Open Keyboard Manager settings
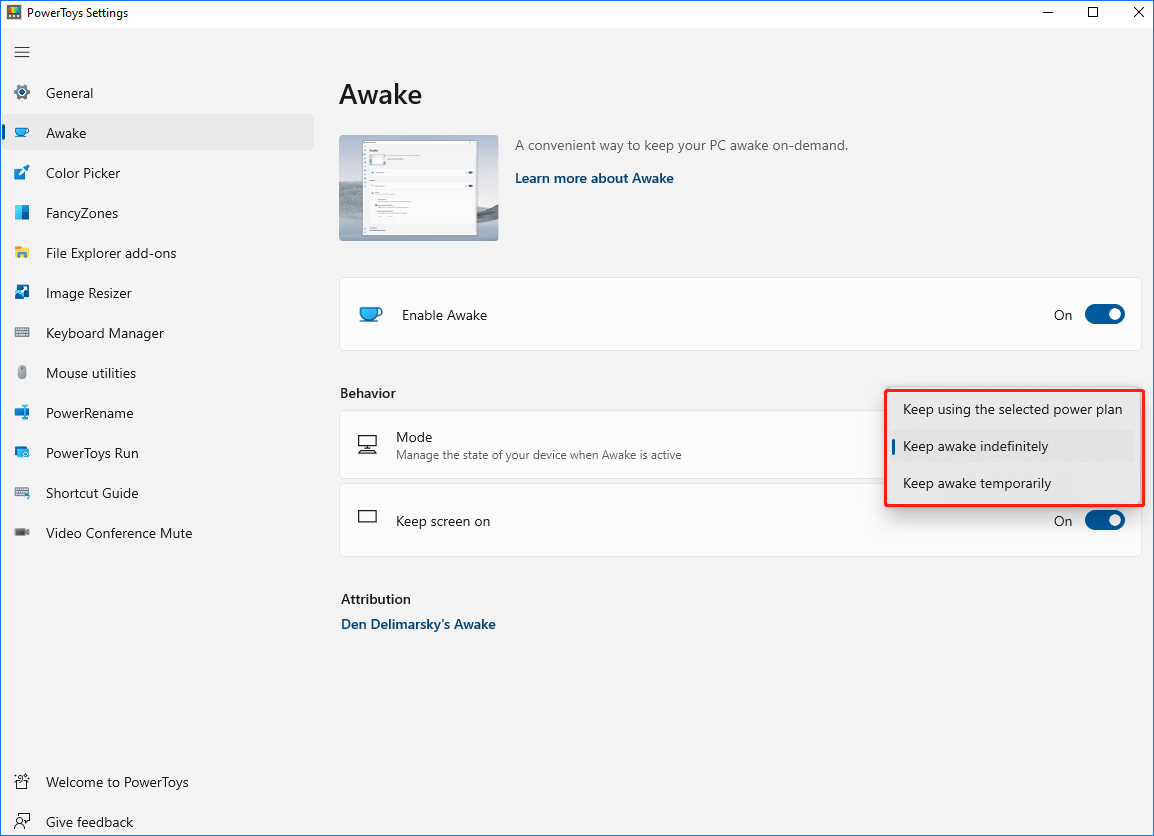 pos(158,333)
